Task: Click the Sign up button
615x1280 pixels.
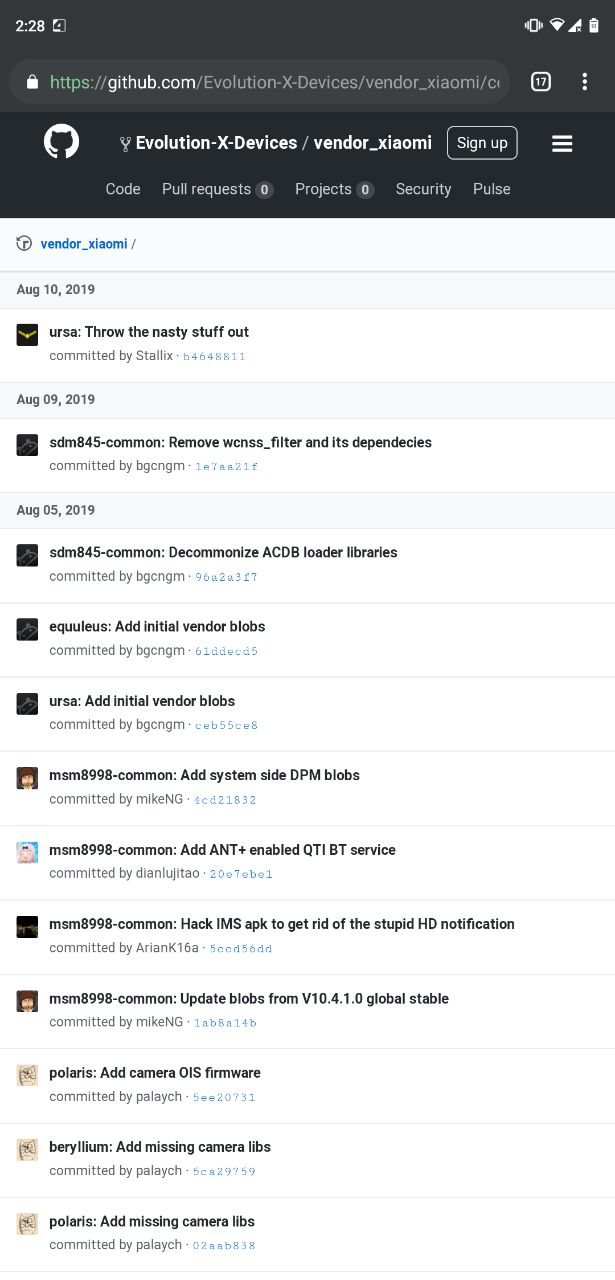Action: [482, 143]
